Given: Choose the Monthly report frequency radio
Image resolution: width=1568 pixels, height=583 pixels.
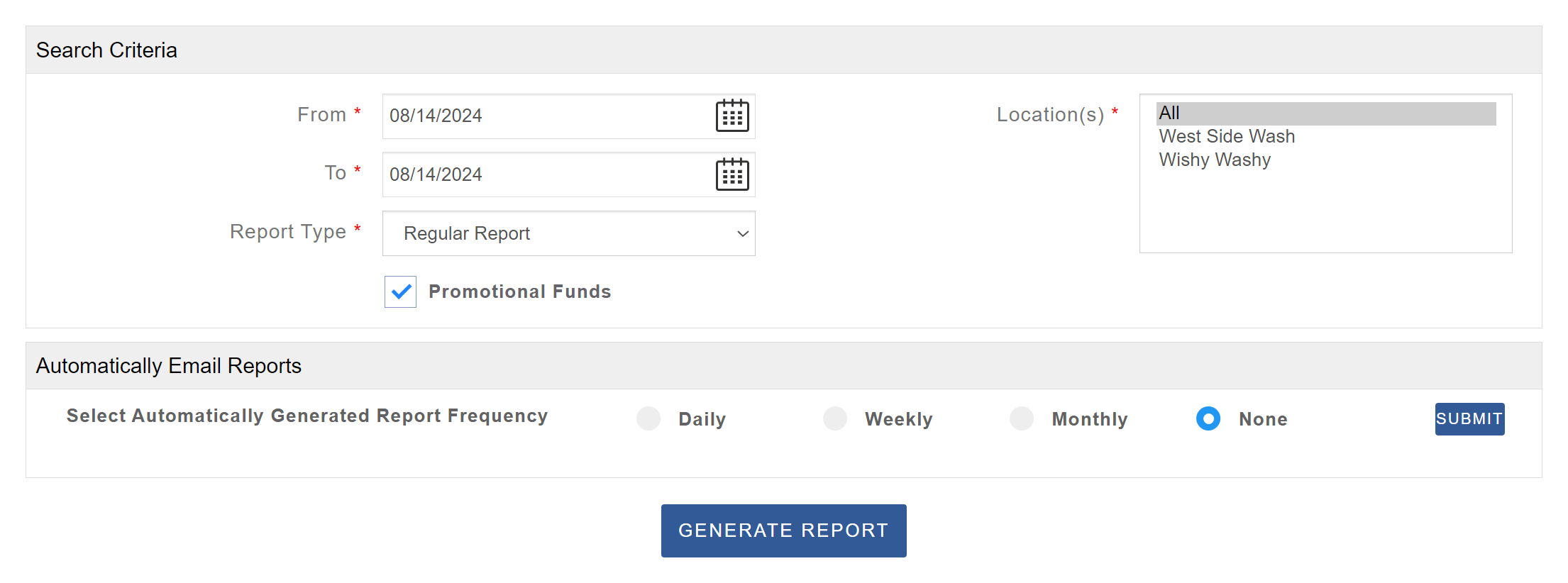Looking at the screenshot, I should [x=1022, y=418].
